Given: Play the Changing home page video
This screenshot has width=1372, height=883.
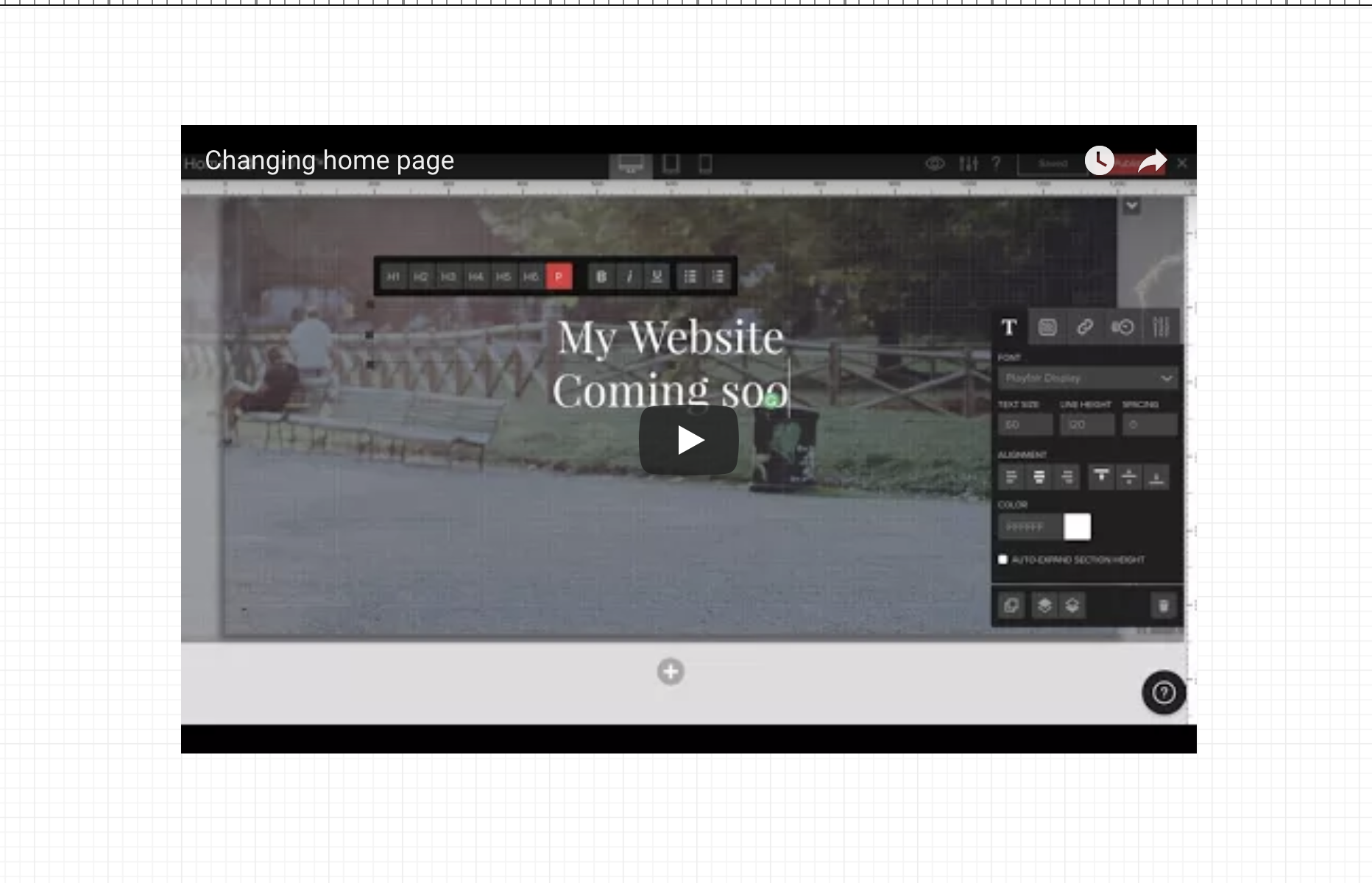Looking at the screenshot, I should tap(688, 440).
